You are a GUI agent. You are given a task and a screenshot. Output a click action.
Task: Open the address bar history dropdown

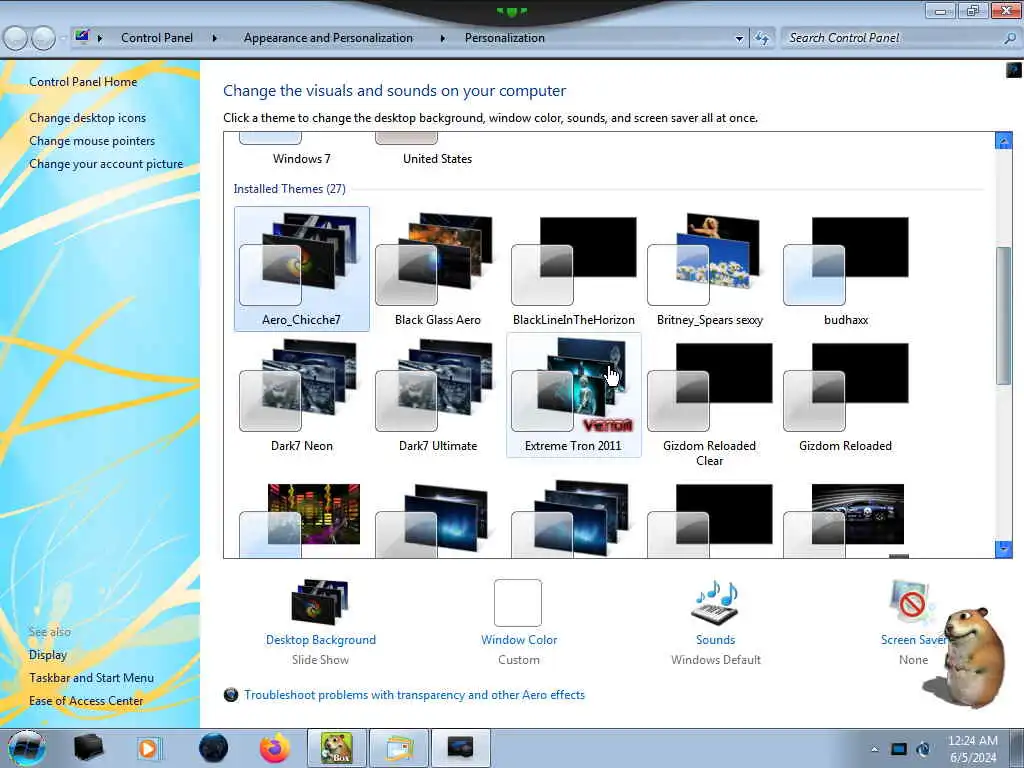pos(739,39)
